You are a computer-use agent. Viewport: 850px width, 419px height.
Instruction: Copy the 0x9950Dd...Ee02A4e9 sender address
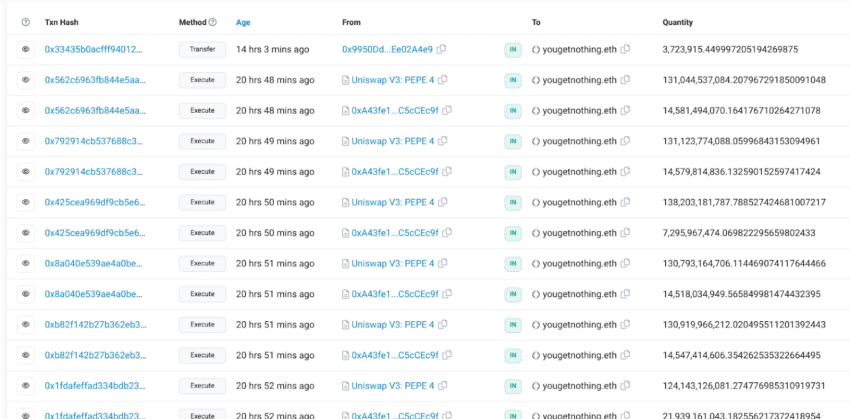tap(442, 49)
